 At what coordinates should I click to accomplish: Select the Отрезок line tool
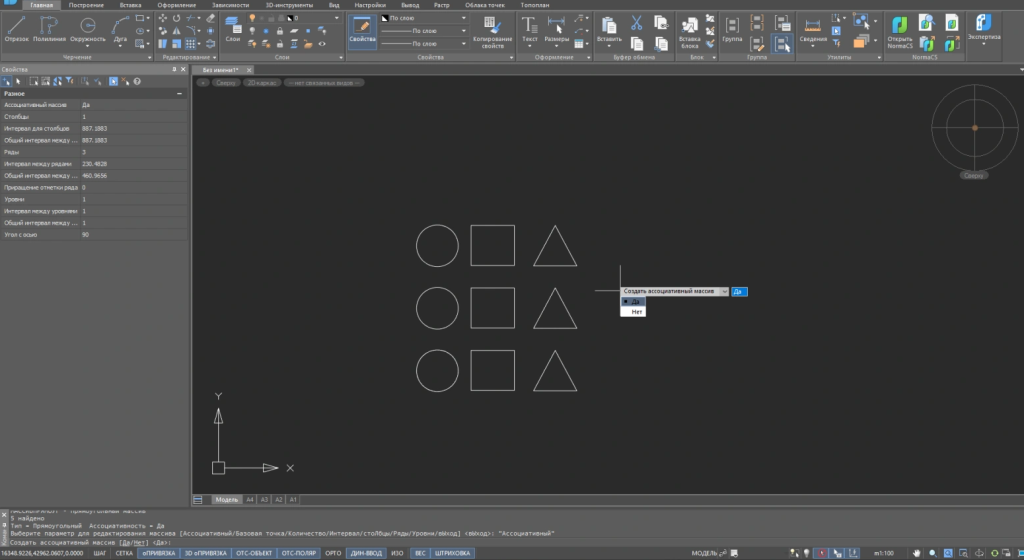17,27
